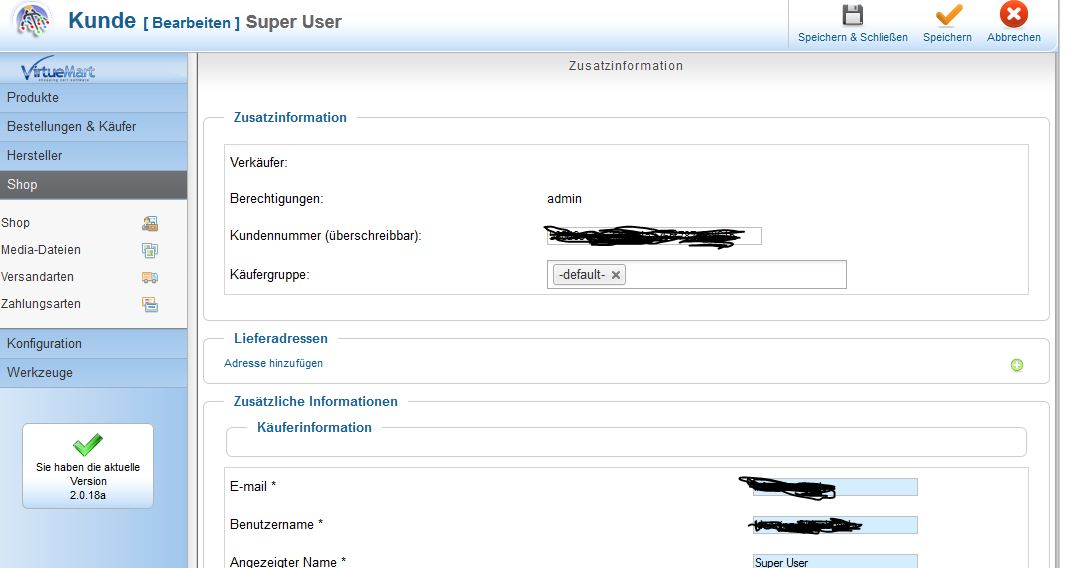Click the Zahlungsarten icon in sidebar
Screen dimensions: 1069x568
(x=150, y=305)
